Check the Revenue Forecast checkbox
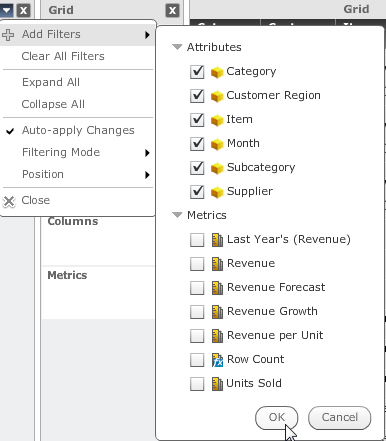 click(197, 288)
